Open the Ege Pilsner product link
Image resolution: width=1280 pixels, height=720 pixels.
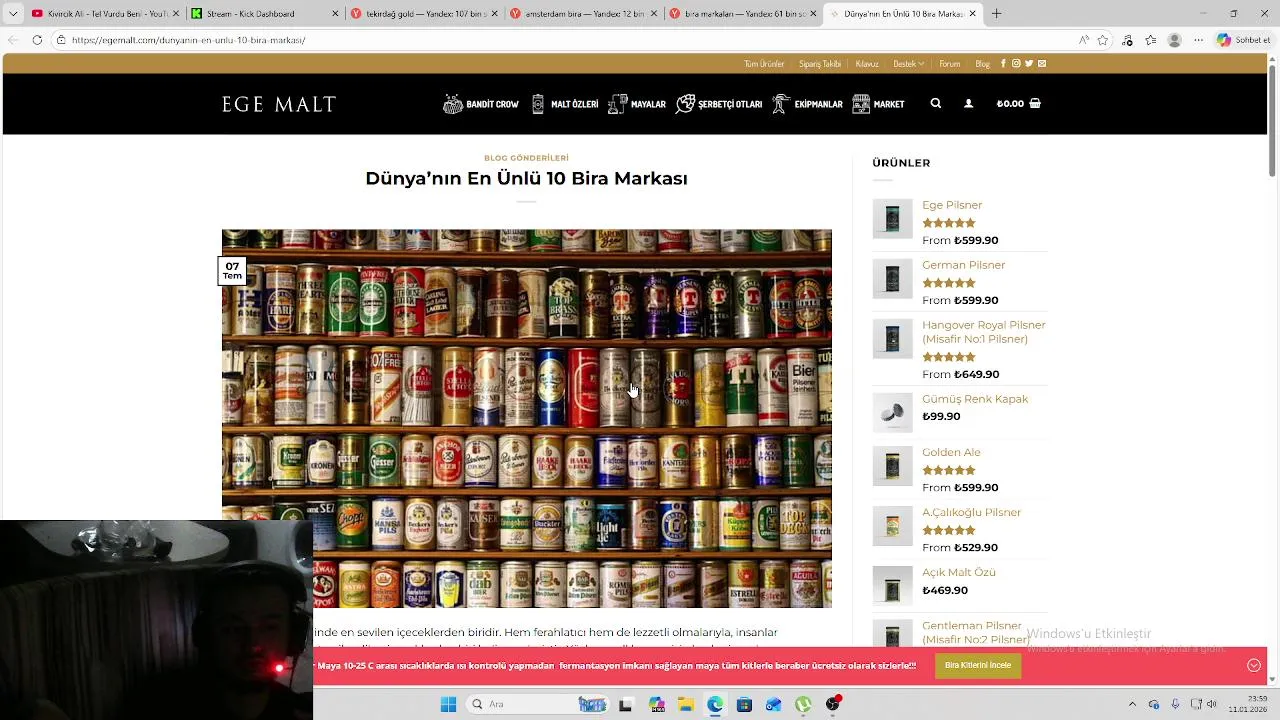(952, 205)
